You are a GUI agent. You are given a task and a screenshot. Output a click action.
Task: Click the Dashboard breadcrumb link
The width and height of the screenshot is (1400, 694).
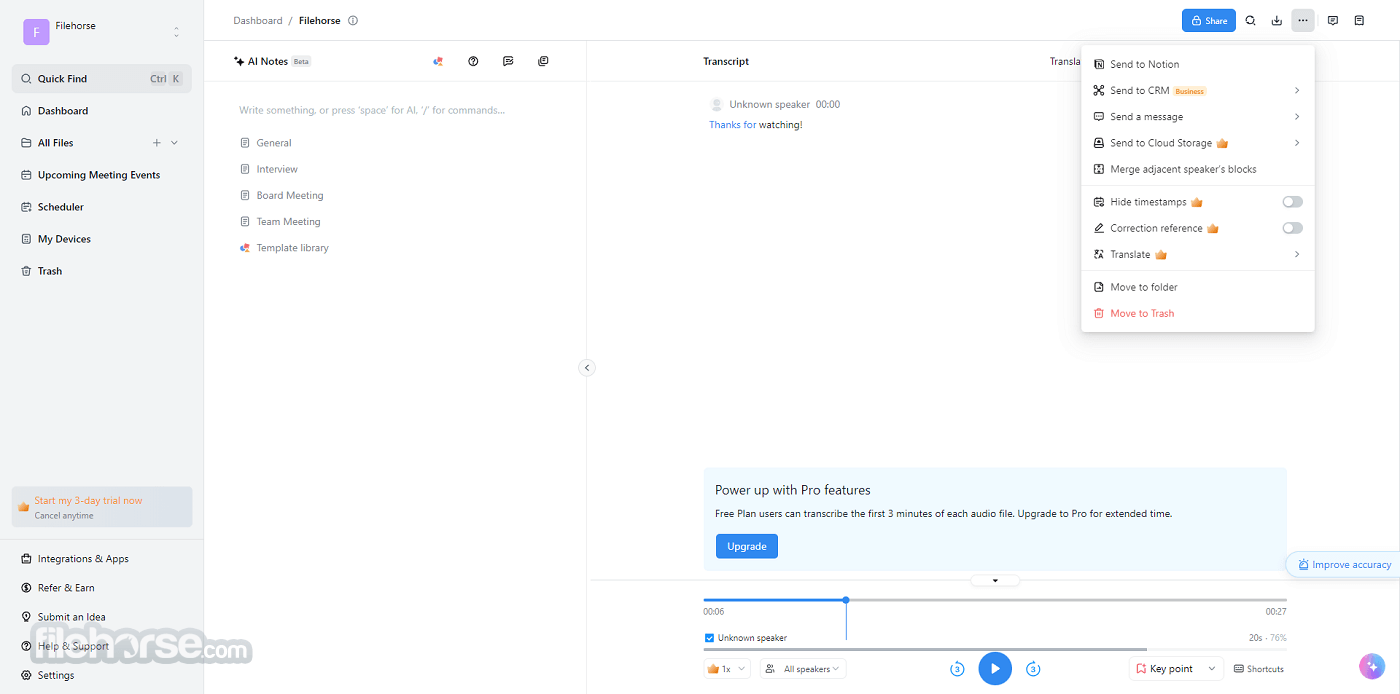tap(258, 20)
